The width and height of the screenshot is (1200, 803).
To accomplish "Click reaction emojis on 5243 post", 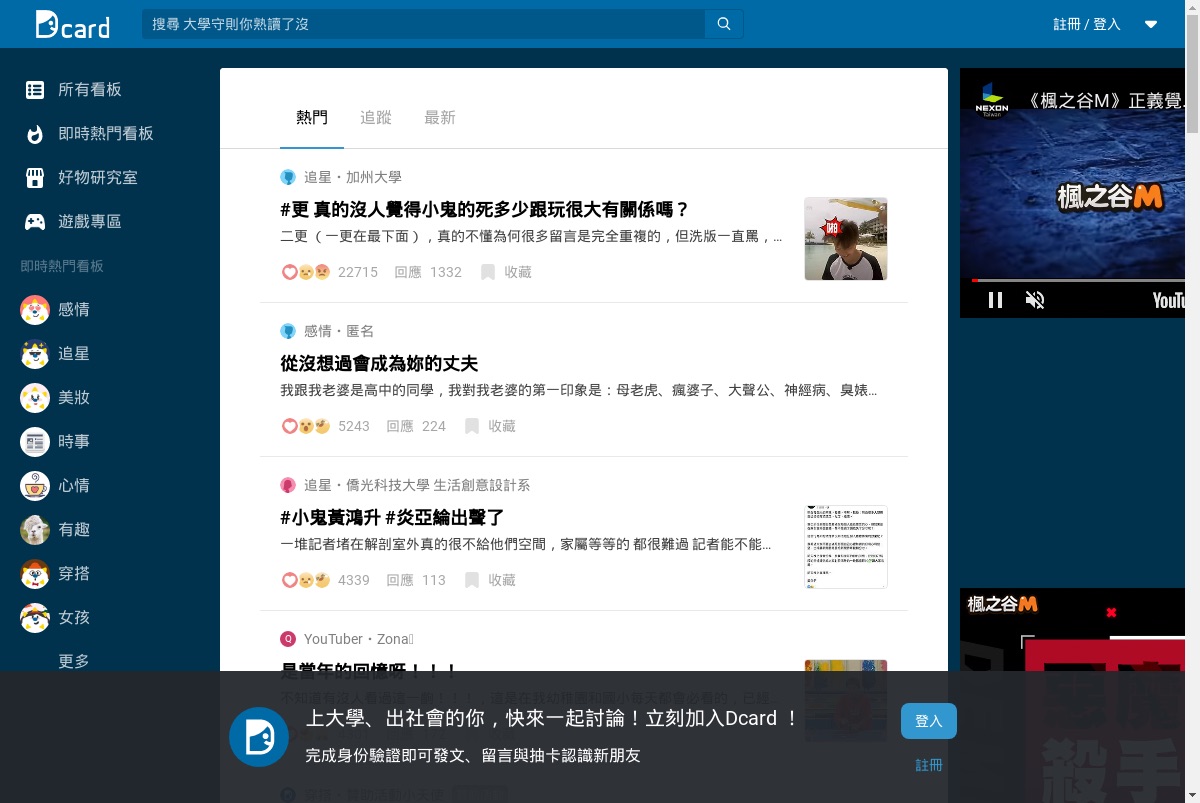I will [306, 426].
